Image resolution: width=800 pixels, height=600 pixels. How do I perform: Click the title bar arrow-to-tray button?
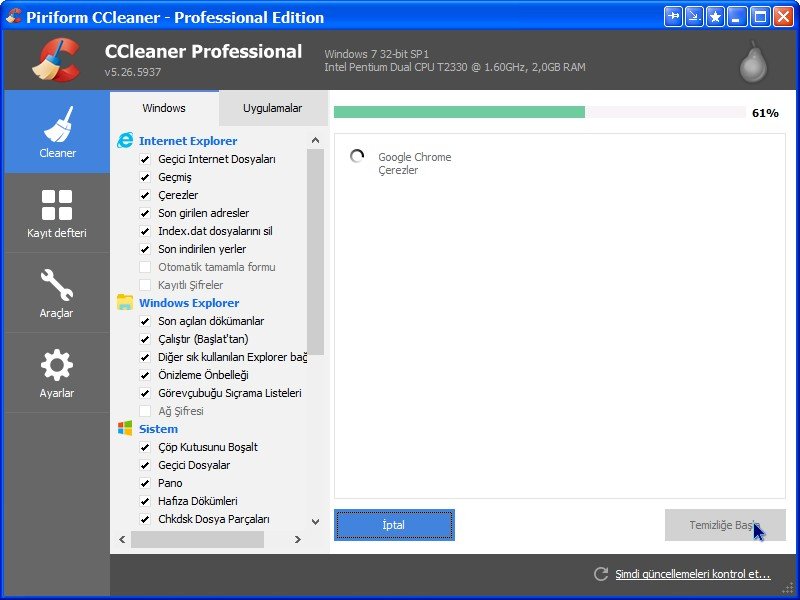point(694,17)
